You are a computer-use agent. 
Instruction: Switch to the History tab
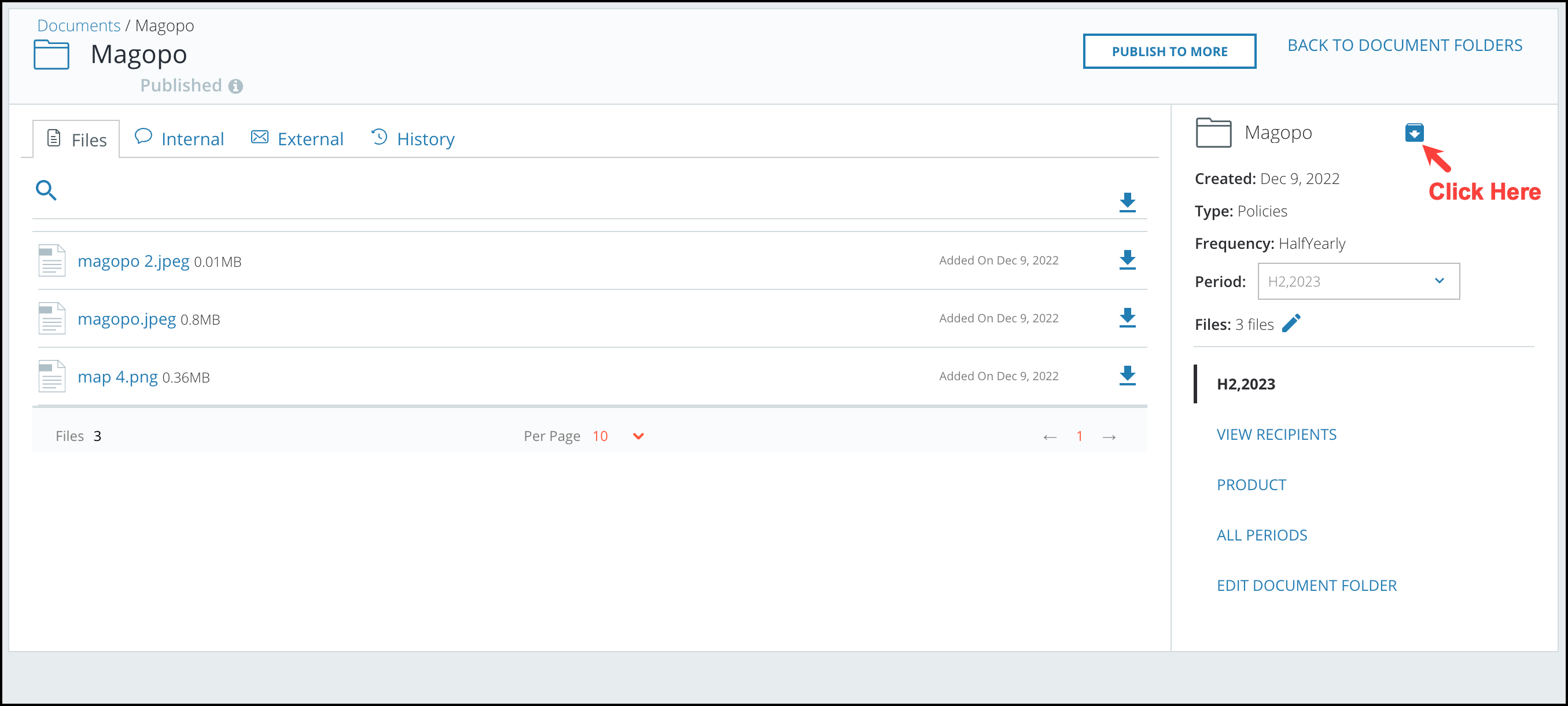coord(413,139)
